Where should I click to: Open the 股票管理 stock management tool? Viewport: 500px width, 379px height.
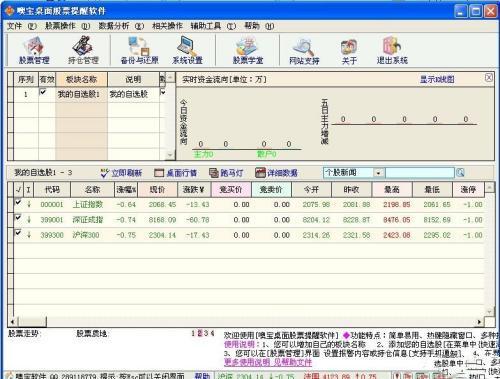[x=34, y=51]
